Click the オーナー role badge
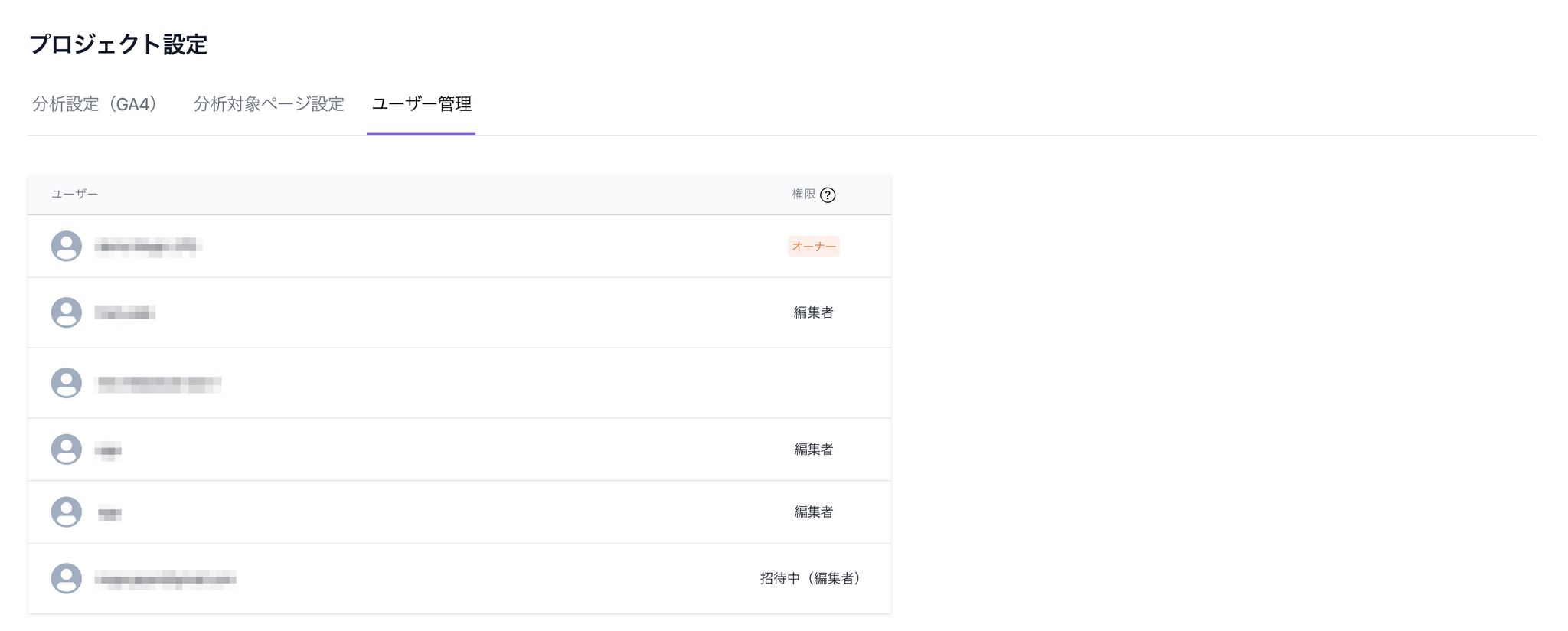Image resolution: width=1568 pixels, height=631 pixels. [814, 247]
